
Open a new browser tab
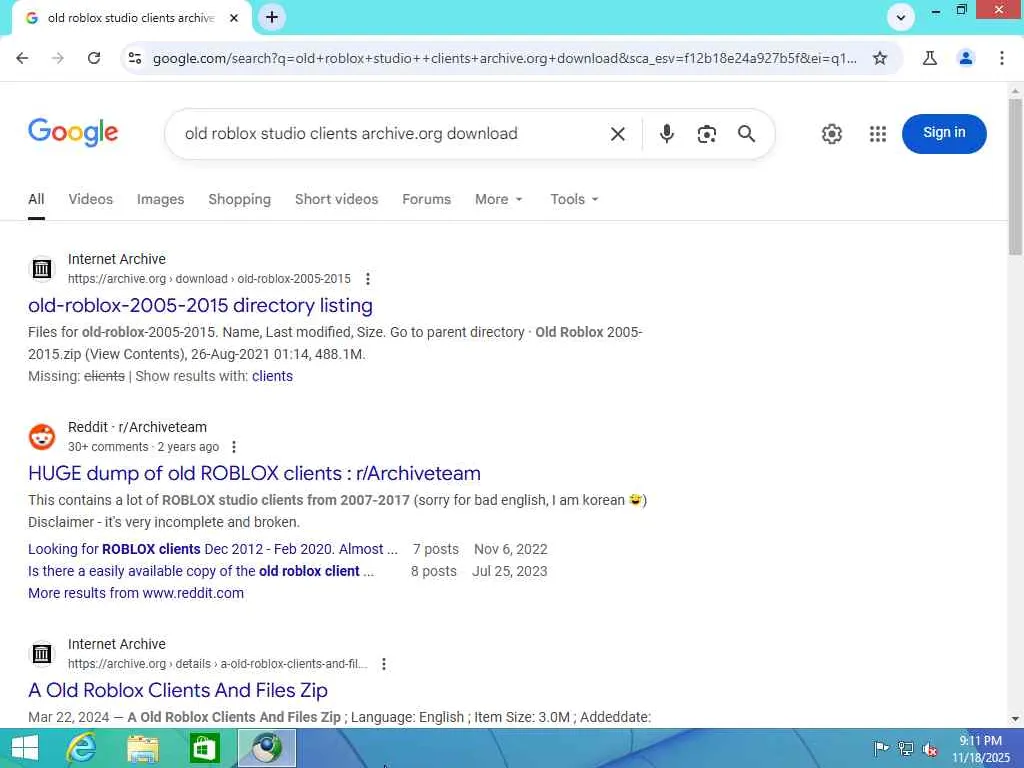(272, 18)
